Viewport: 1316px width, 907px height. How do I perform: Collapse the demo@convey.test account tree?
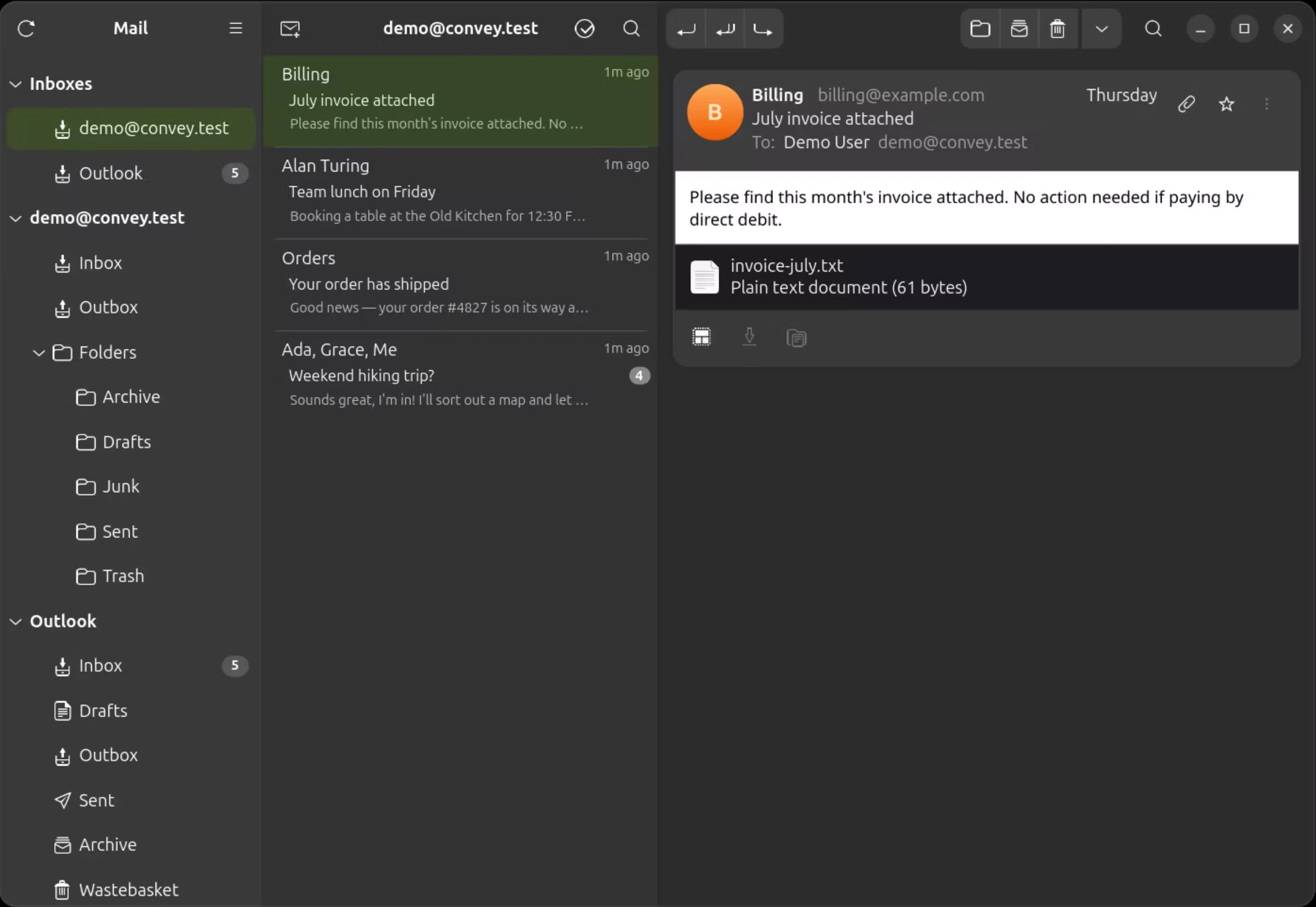point(16,219)
